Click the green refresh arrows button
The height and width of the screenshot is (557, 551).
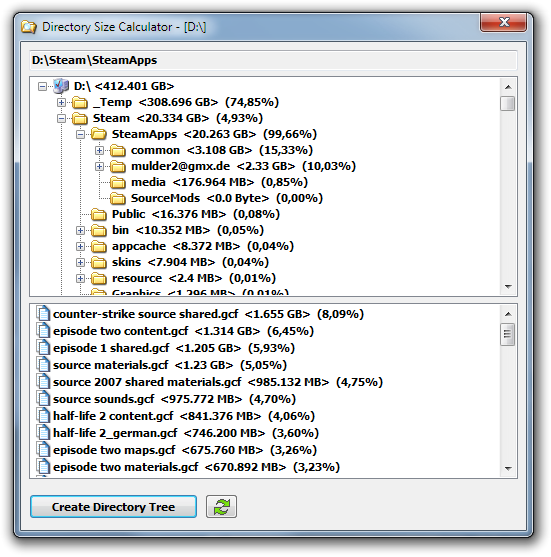click(x=221, y=507)
